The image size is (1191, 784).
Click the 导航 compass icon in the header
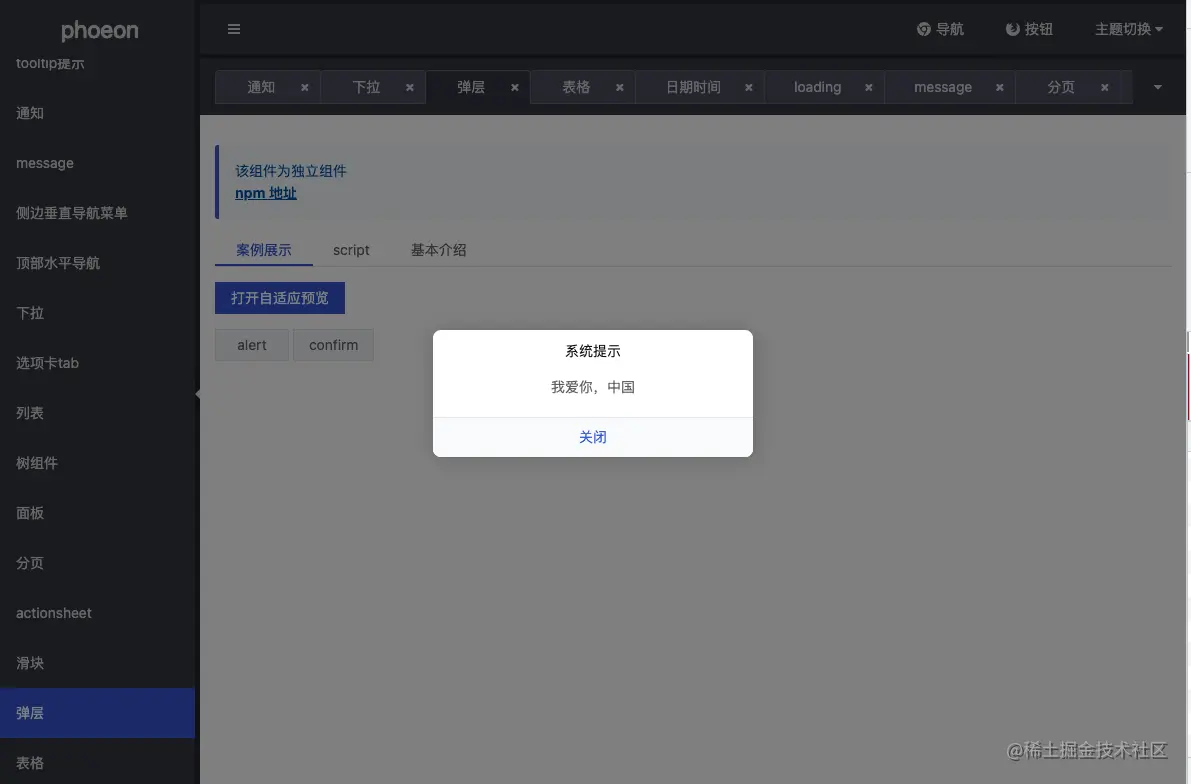pyautogui.click(x=923, y=29)
